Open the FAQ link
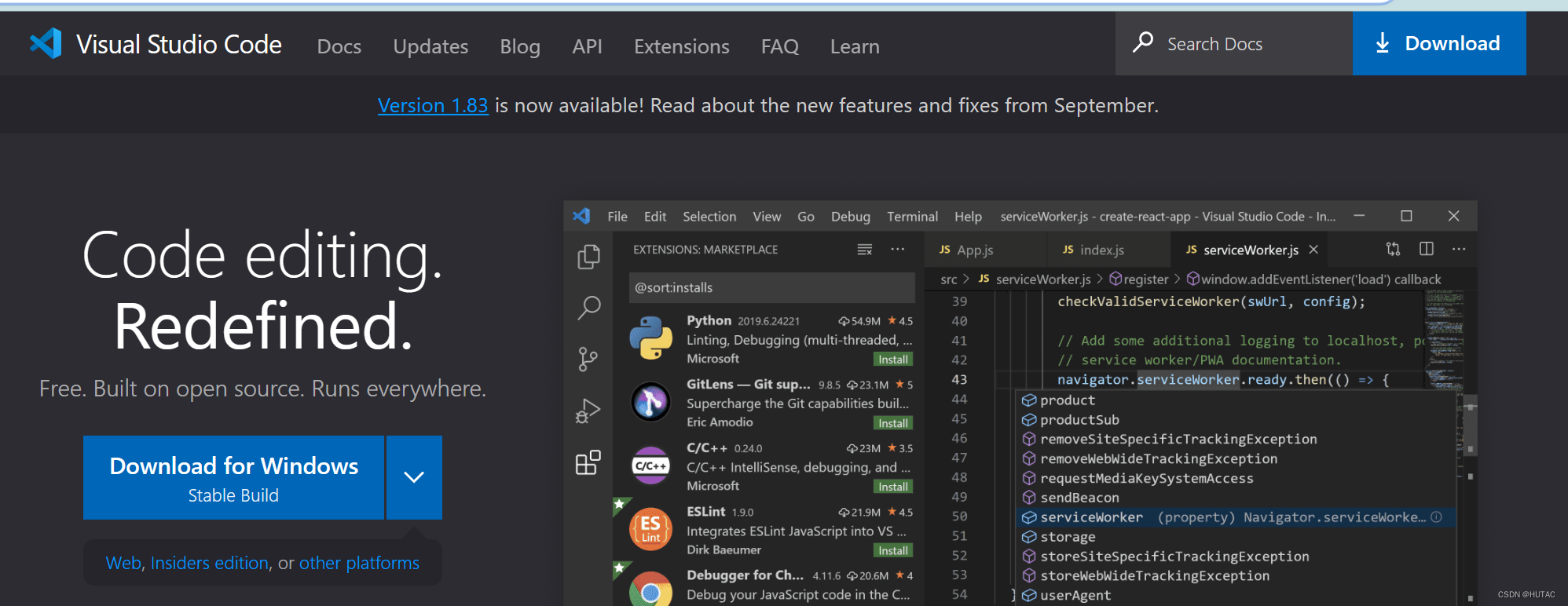The height and width of the screenshot is (606, 1568). pyautogui.click(x=780, y=46)
